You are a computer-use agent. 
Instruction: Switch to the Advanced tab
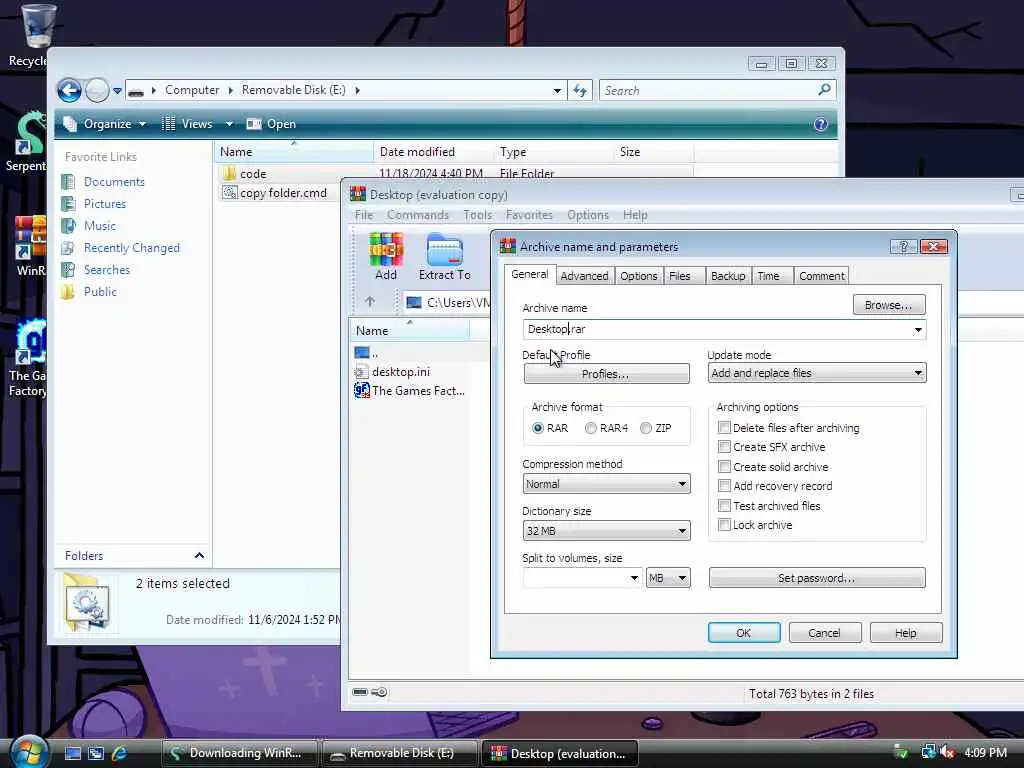click(x=584, y=276)
